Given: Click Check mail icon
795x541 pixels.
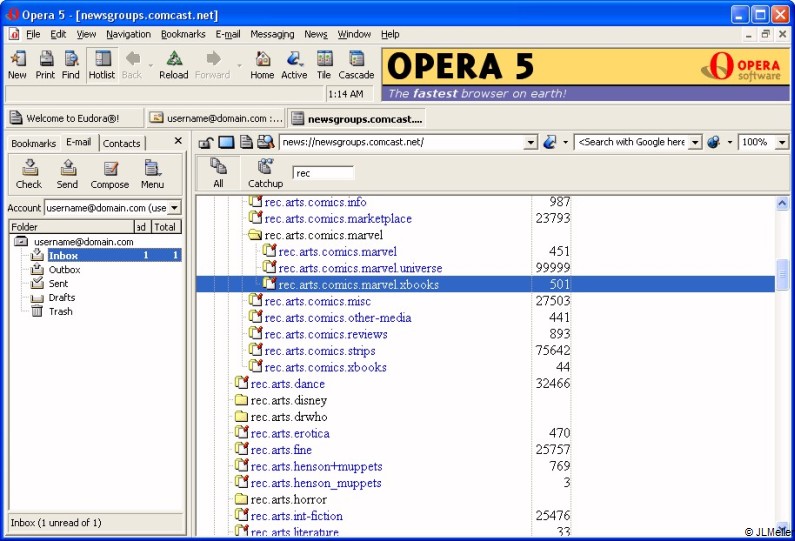Looking at the screenshot, I should click(29, 174).
